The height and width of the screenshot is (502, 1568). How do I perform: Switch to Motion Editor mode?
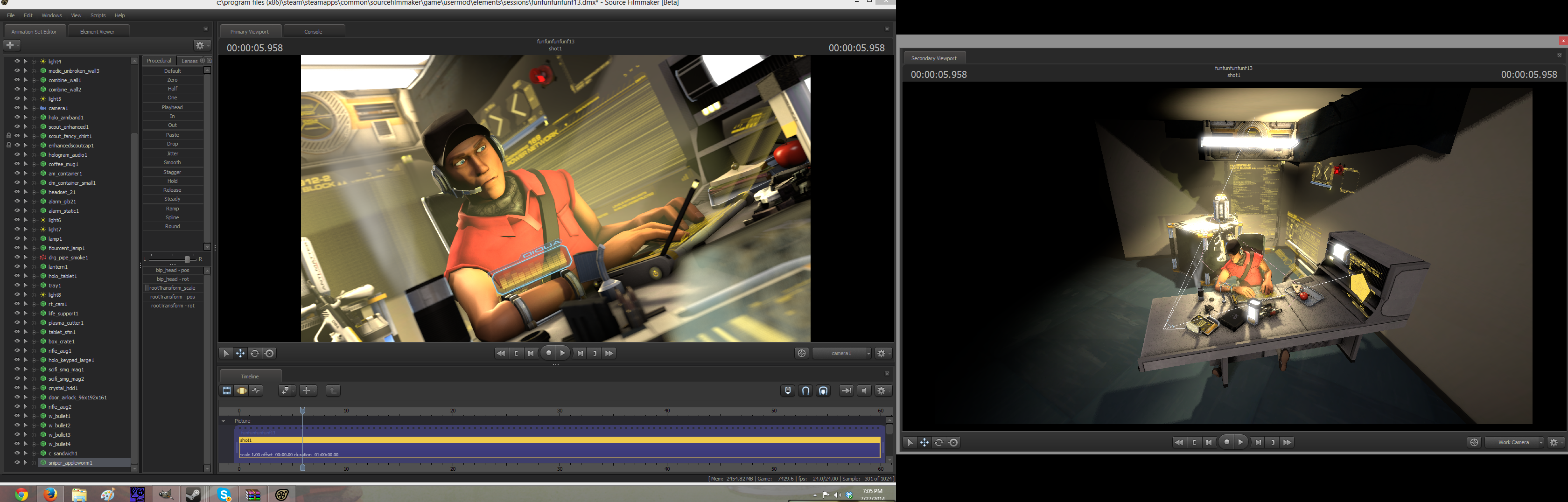point(242,390)
